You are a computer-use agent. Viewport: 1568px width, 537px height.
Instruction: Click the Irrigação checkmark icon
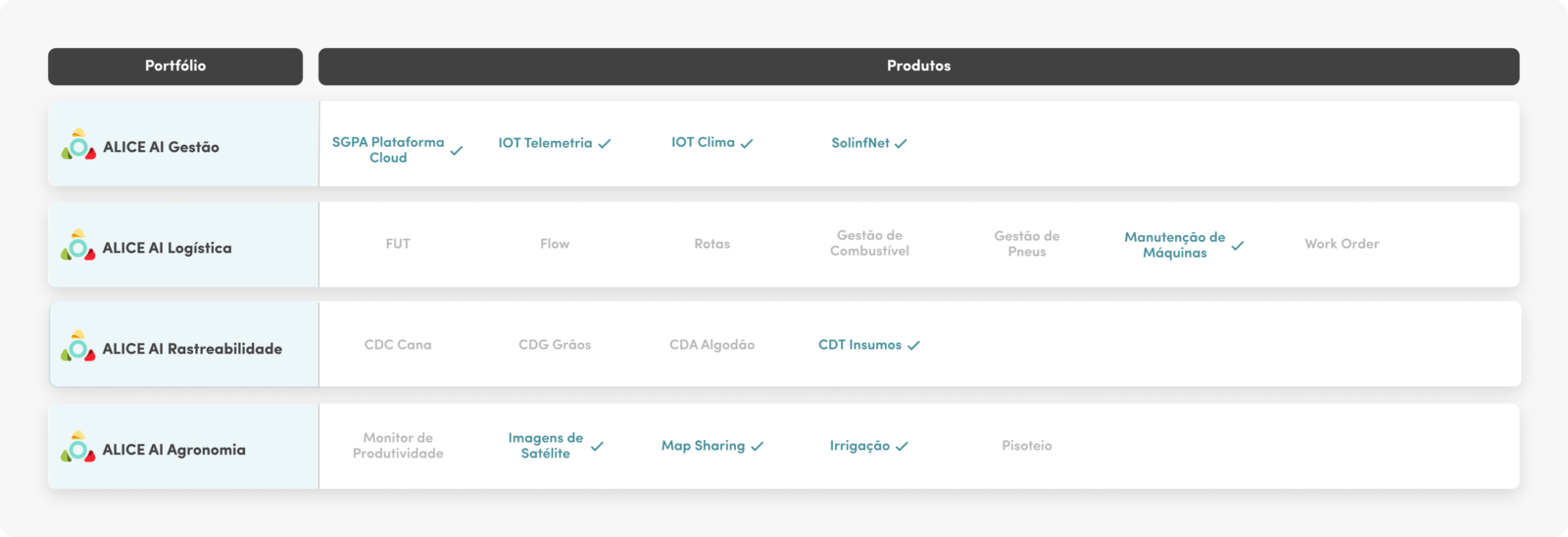coord(902,446)
